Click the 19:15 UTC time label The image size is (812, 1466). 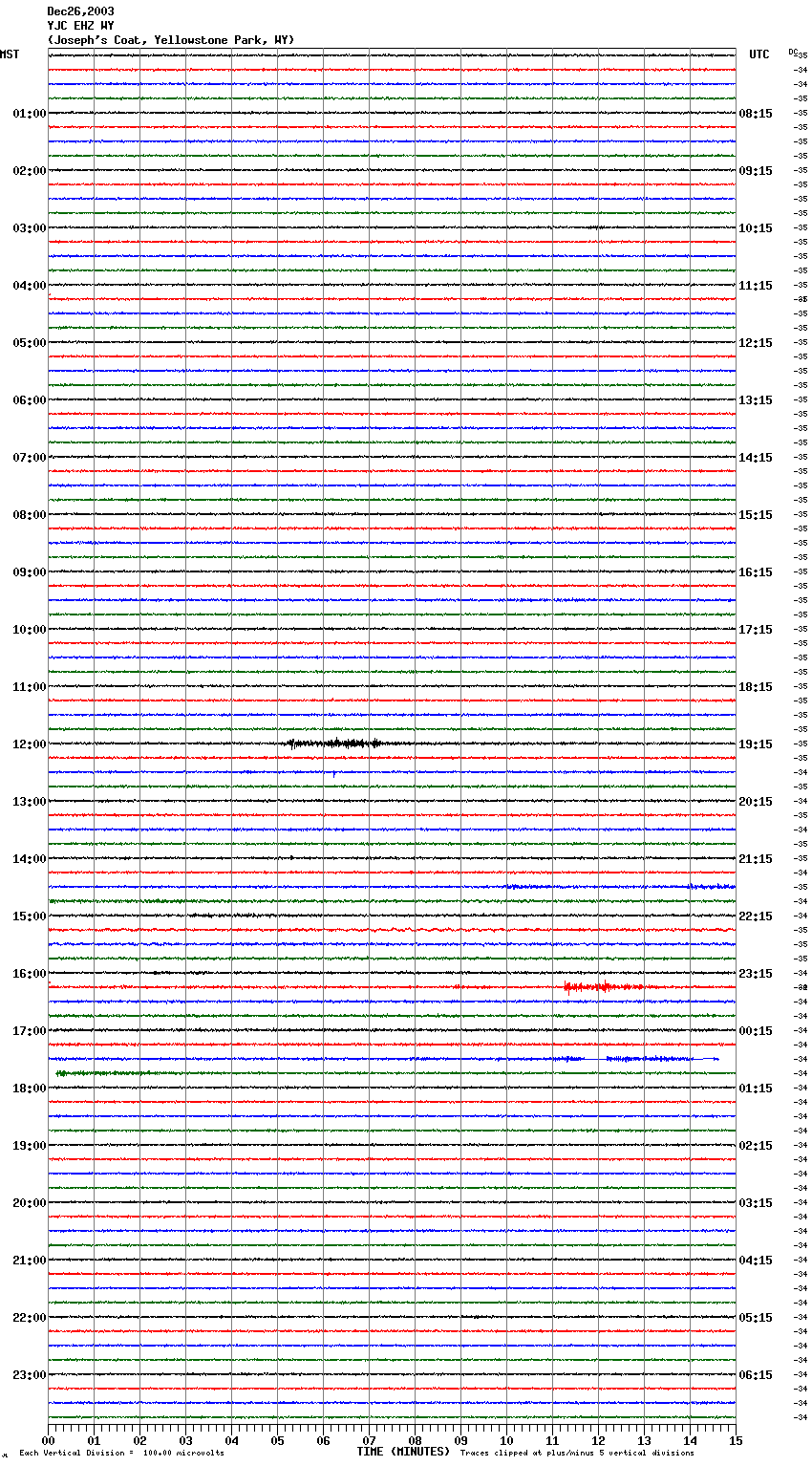click(756, 744)
